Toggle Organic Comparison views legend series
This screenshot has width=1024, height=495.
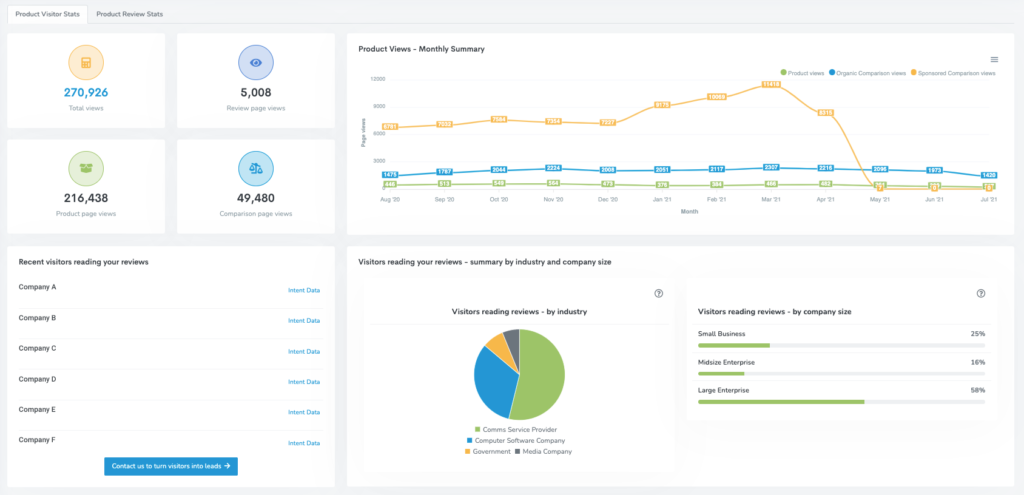tap(868, 73)
